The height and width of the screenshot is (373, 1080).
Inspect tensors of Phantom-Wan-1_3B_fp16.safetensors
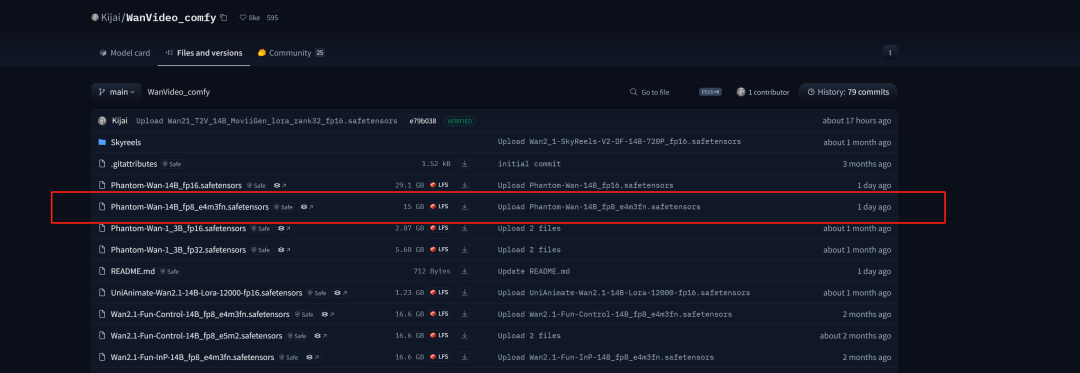284,228
